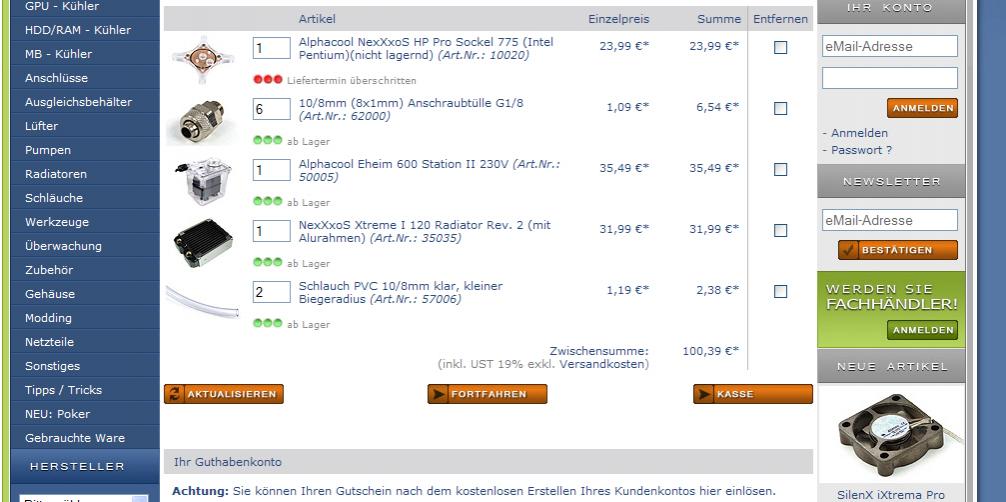Open NexXxoS Xtreme I 120 Radiator link
This screenshot has width=1006, height=502.
point(425,232)
